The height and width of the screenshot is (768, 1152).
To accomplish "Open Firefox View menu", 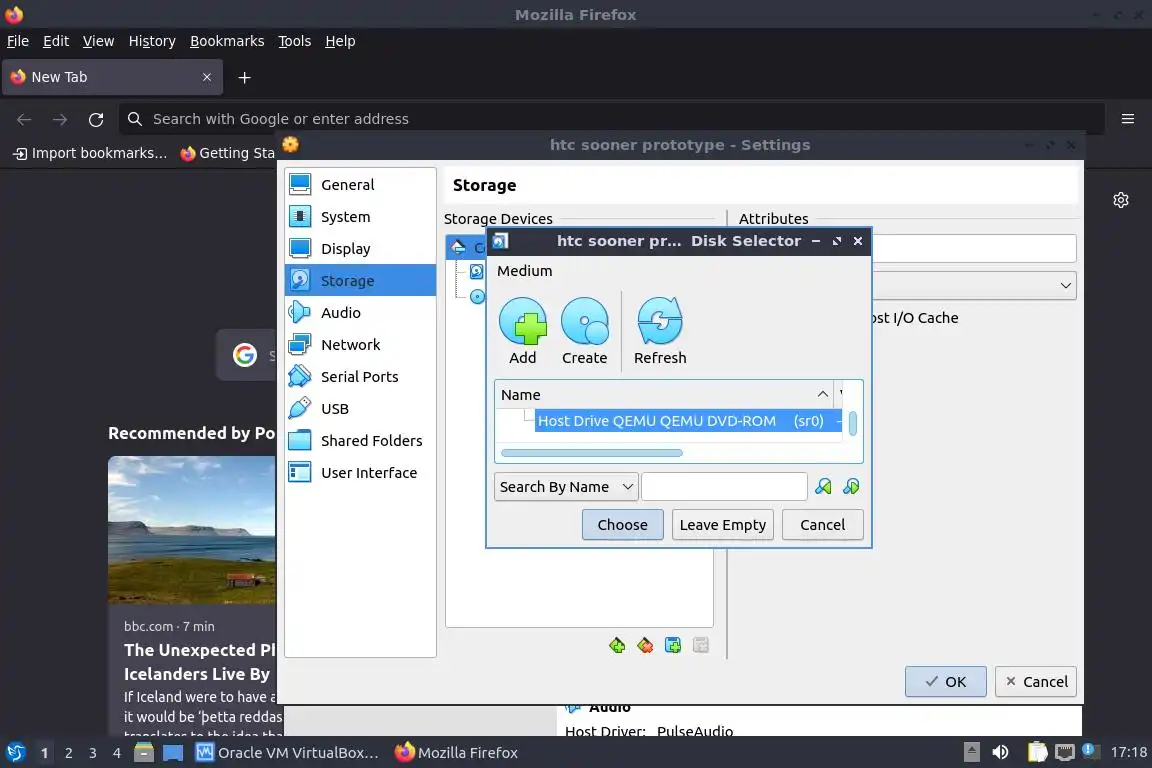I will coord(98,41).
